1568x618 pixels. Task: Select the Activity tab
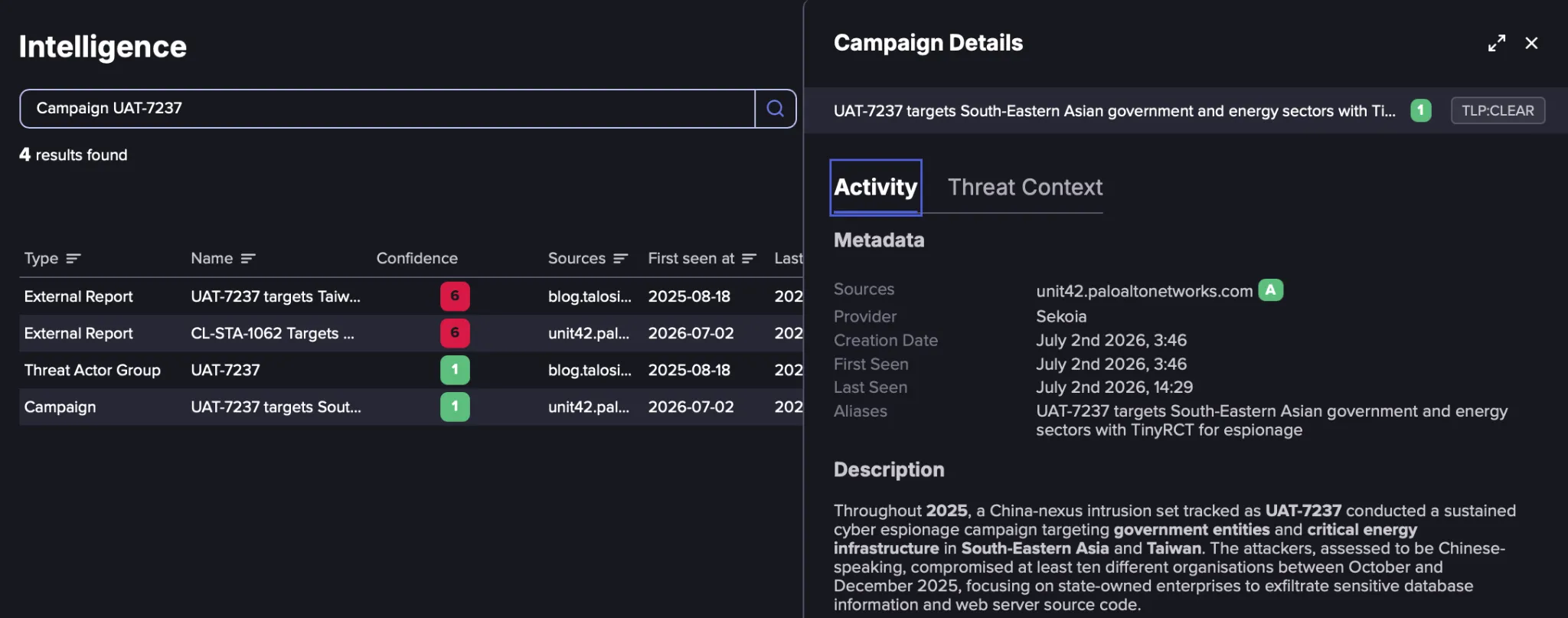coord(875,187)
